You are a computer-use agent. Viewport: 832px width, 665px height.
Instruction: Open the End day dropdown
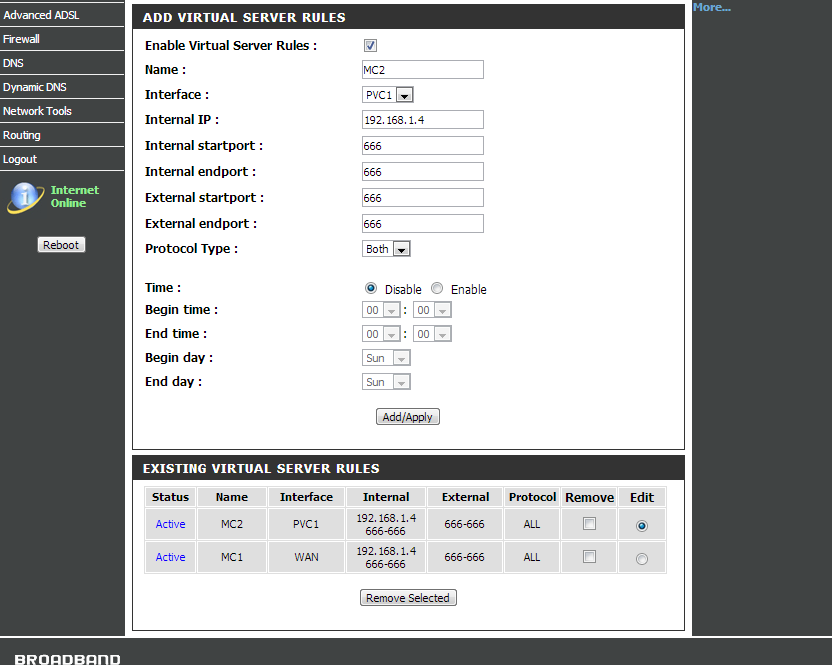coord(386,382)
